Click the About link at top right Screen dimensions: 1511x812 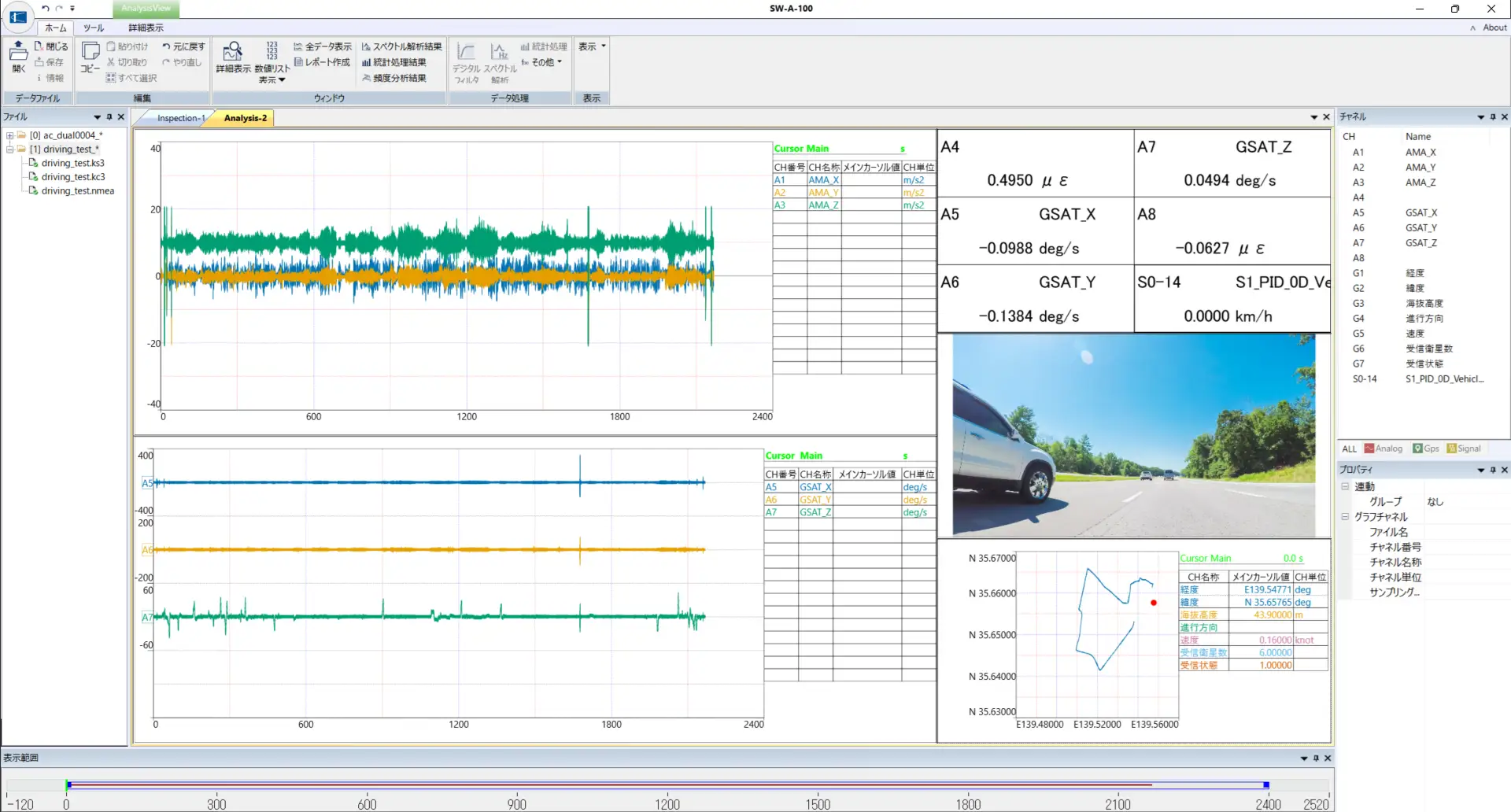1494,28
